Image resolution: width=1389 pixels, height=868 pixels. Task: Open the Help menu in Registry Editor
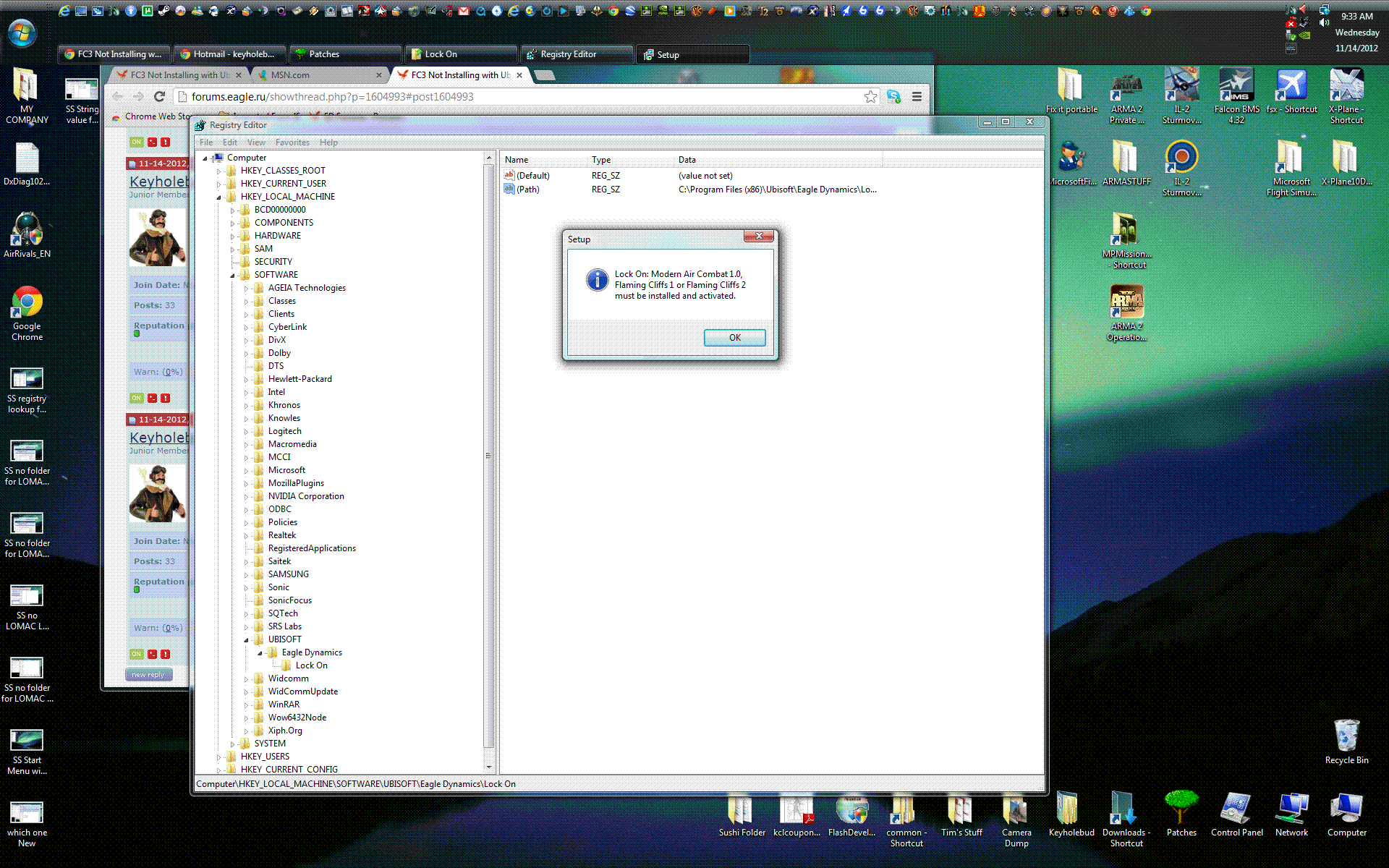328,142
